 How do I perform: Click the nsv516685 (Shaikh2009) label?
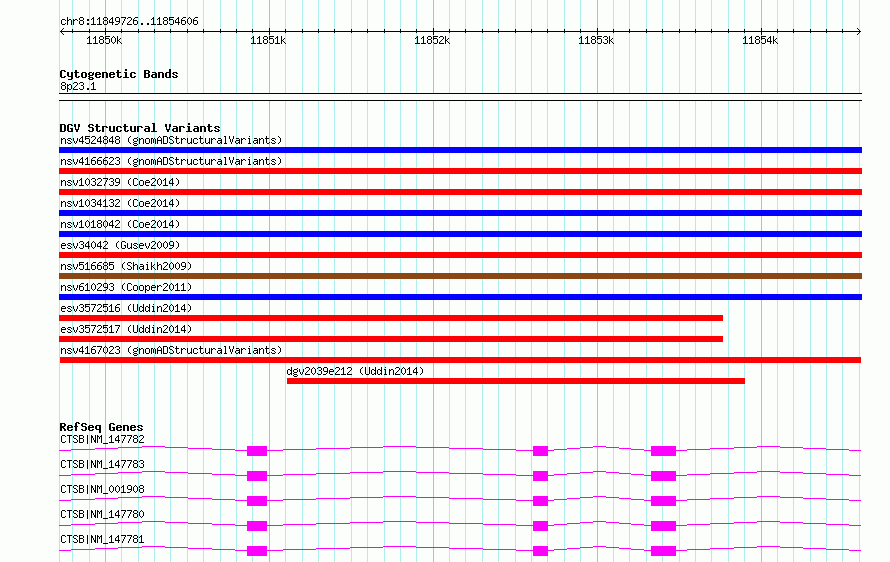tap(126, 266)
